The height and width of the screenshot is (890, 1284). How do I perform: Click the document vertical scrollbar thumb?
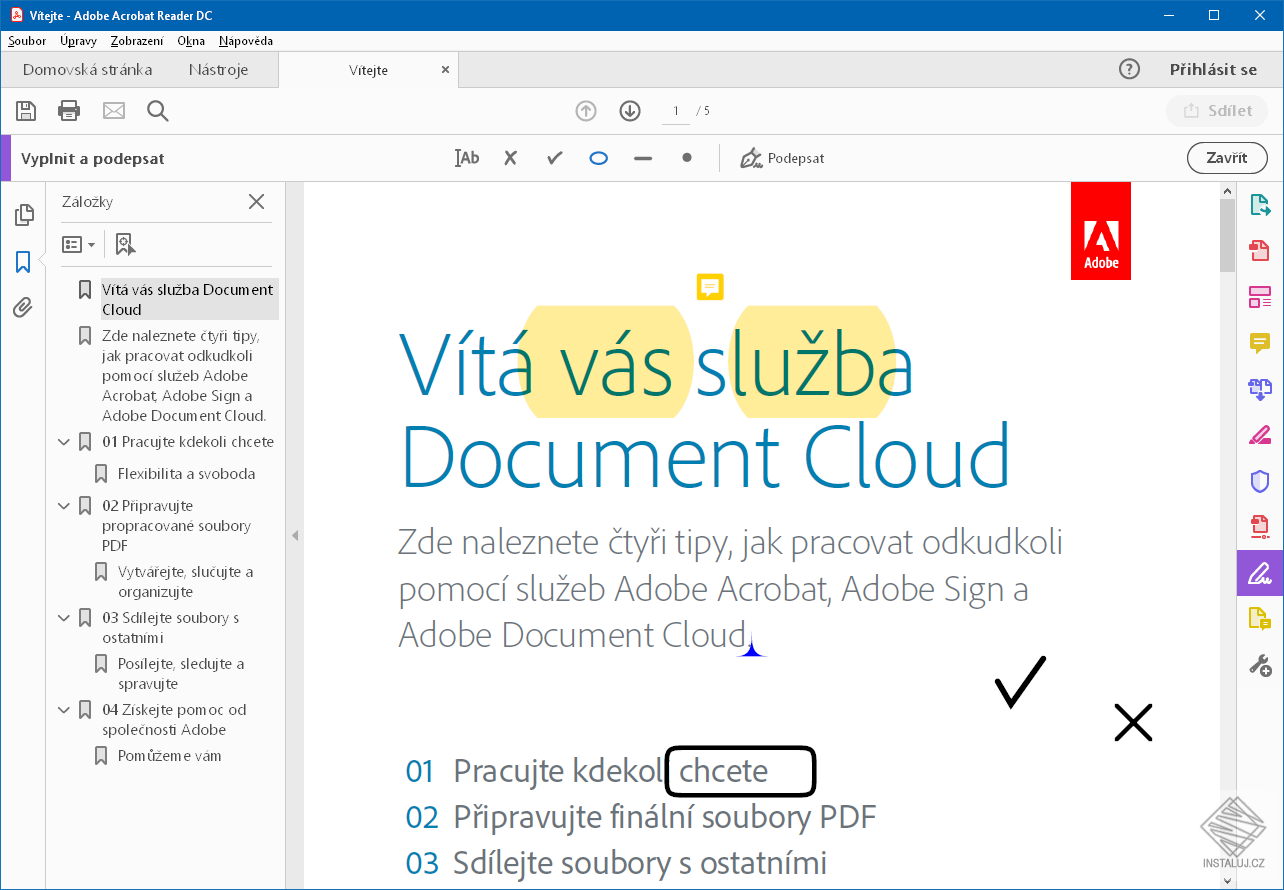(x=1228, y=235)
